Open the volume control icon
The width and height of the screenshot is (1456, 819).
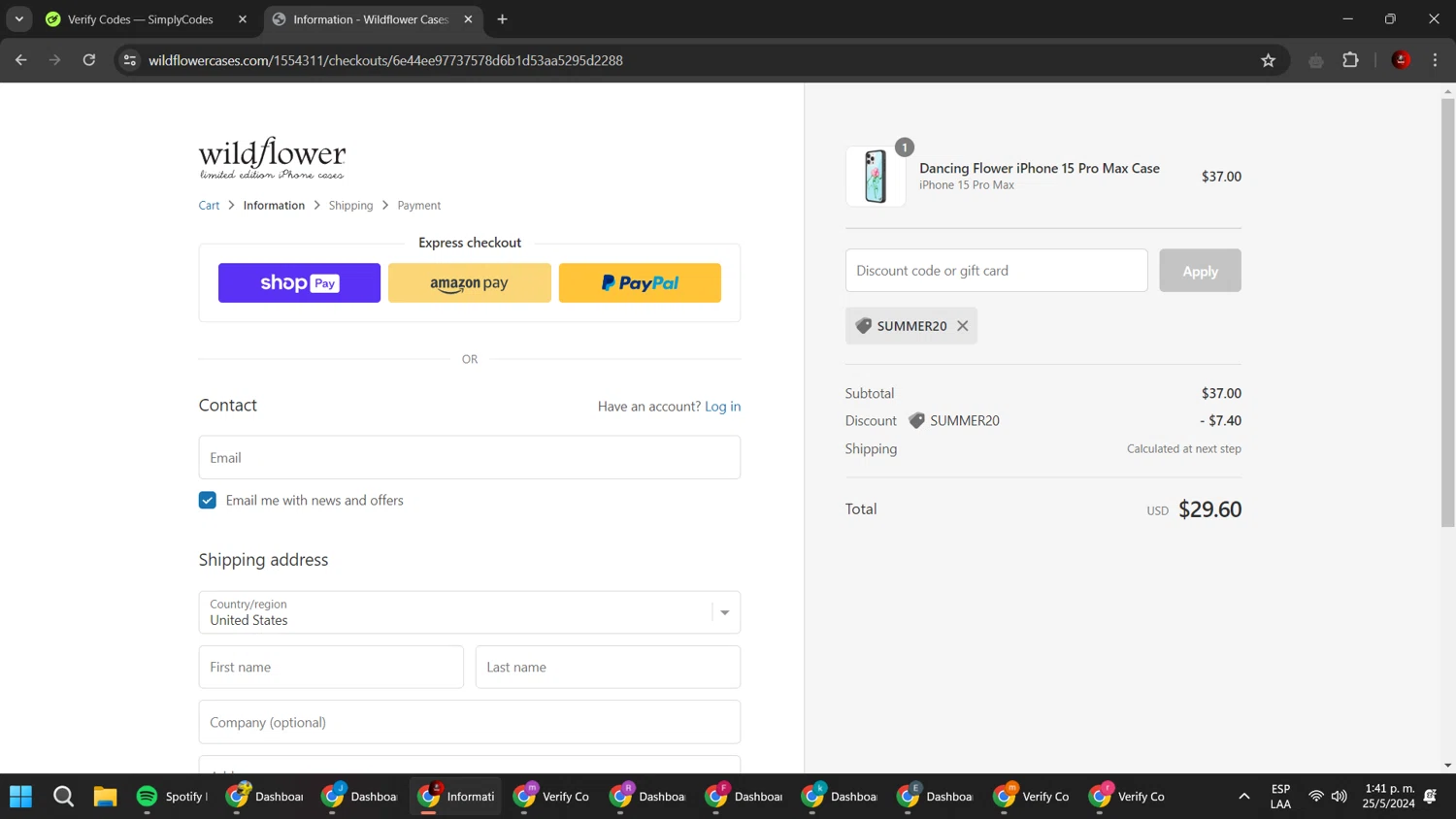click(1340, 797)
